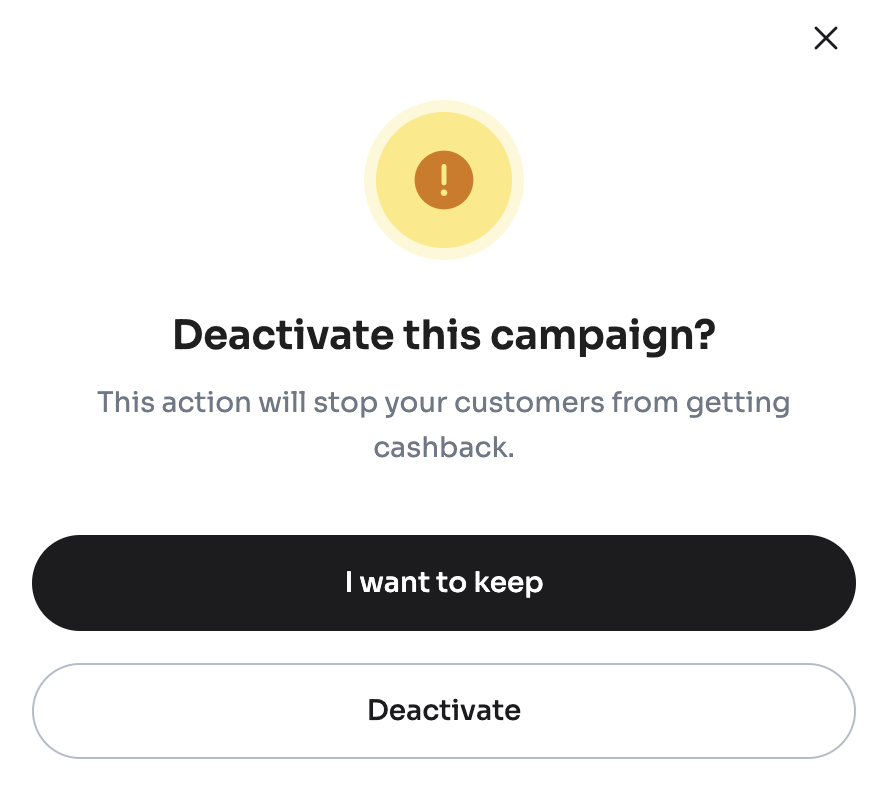Click the word "cashback." in the description
The height and width of the screenshot is (802, 886).
tap(443, 447)
